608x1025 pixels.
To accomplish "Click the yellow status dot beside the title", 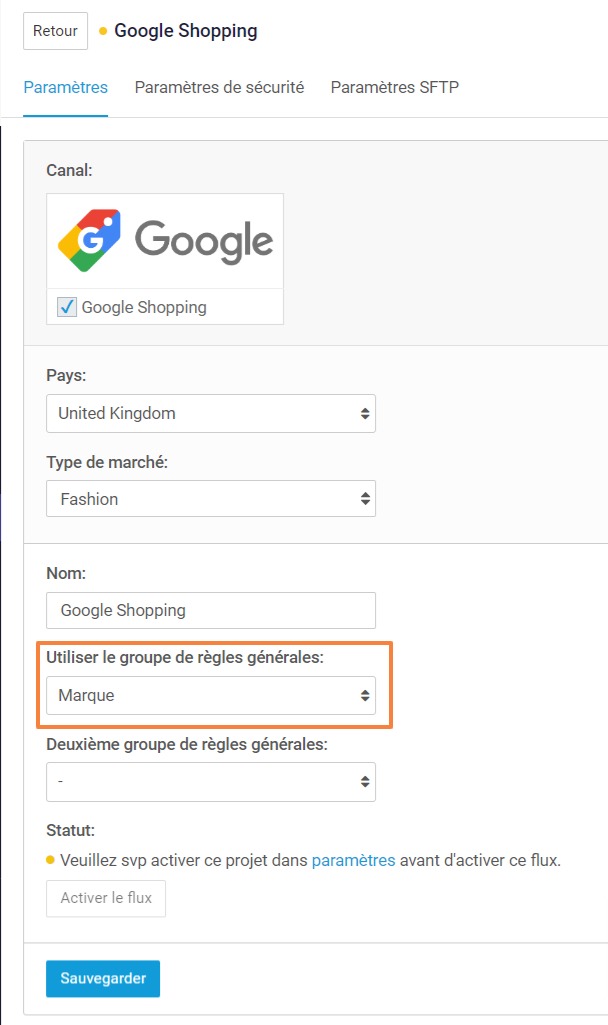I will (x=103, y=32).
